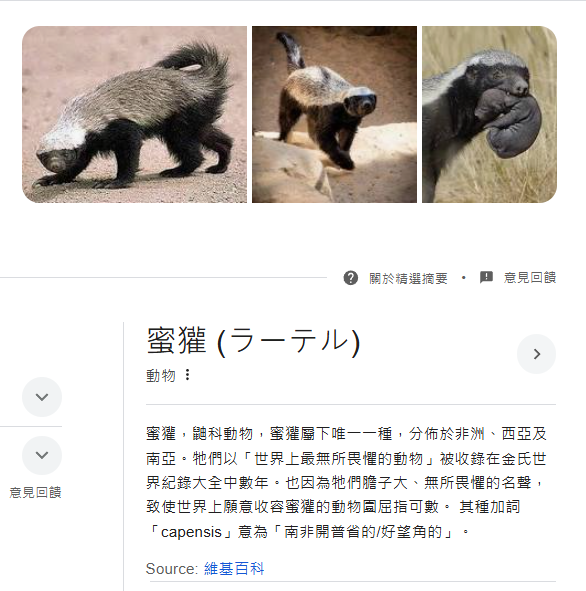Click the feedback flag icon
The height and width of the screenshot is (591, 586).
[x=486, y=277]
